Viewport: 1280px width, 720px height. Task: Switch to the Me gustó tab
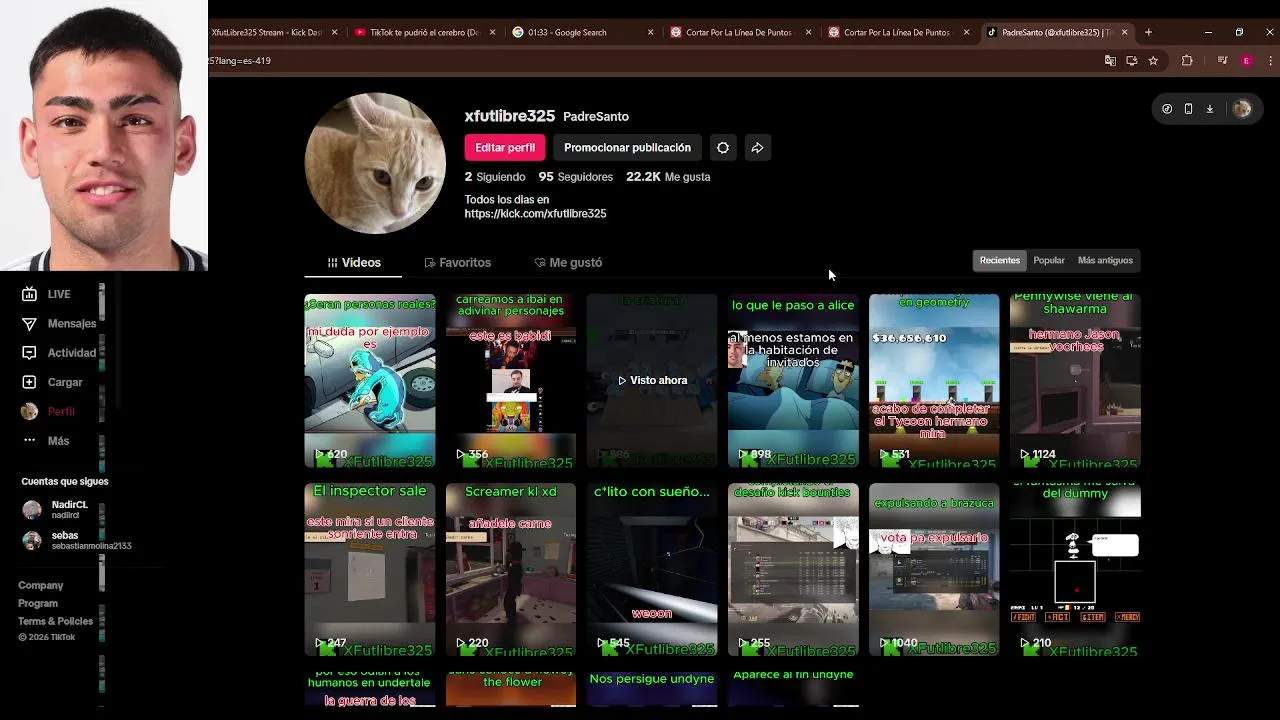[x=567, y=262]
